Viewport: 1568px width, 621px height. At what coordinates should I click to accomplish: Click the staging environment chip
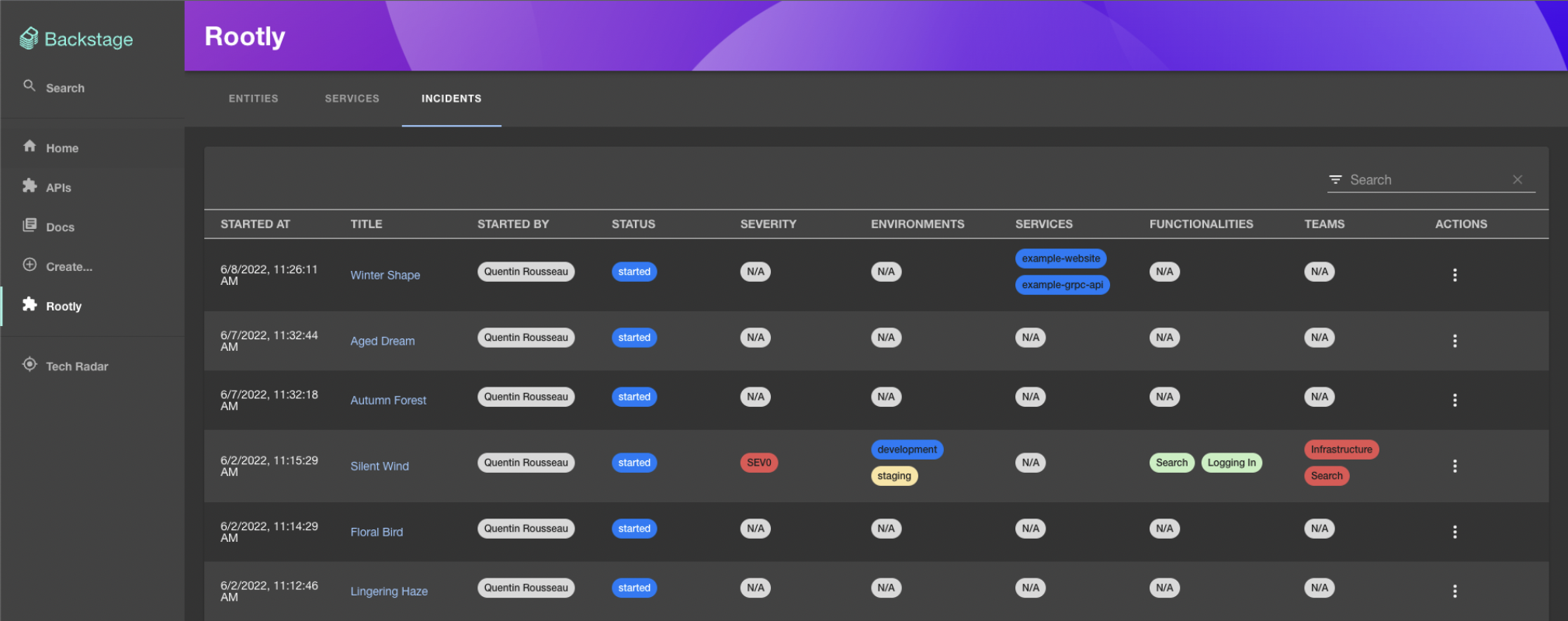(x=894, y=476)
